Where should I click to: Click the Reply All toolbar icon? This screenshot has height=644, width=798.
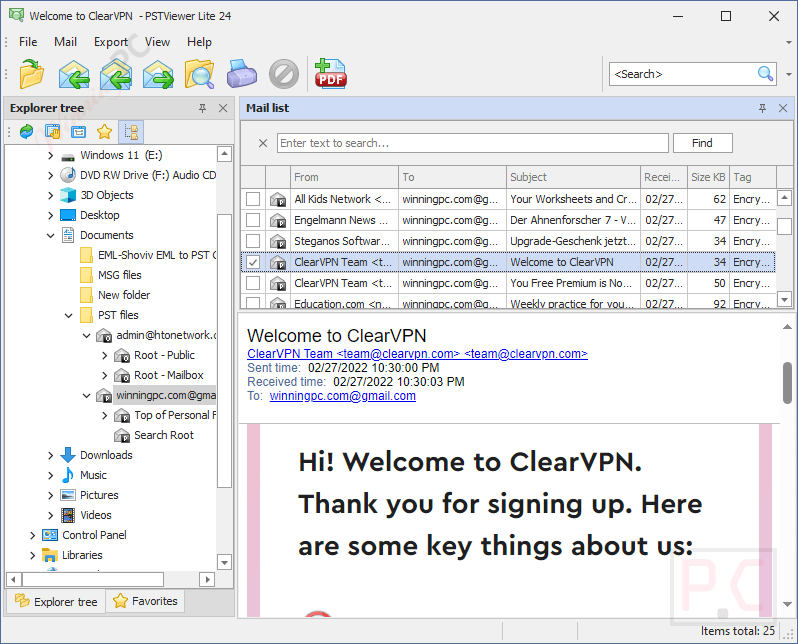[116, 74]
